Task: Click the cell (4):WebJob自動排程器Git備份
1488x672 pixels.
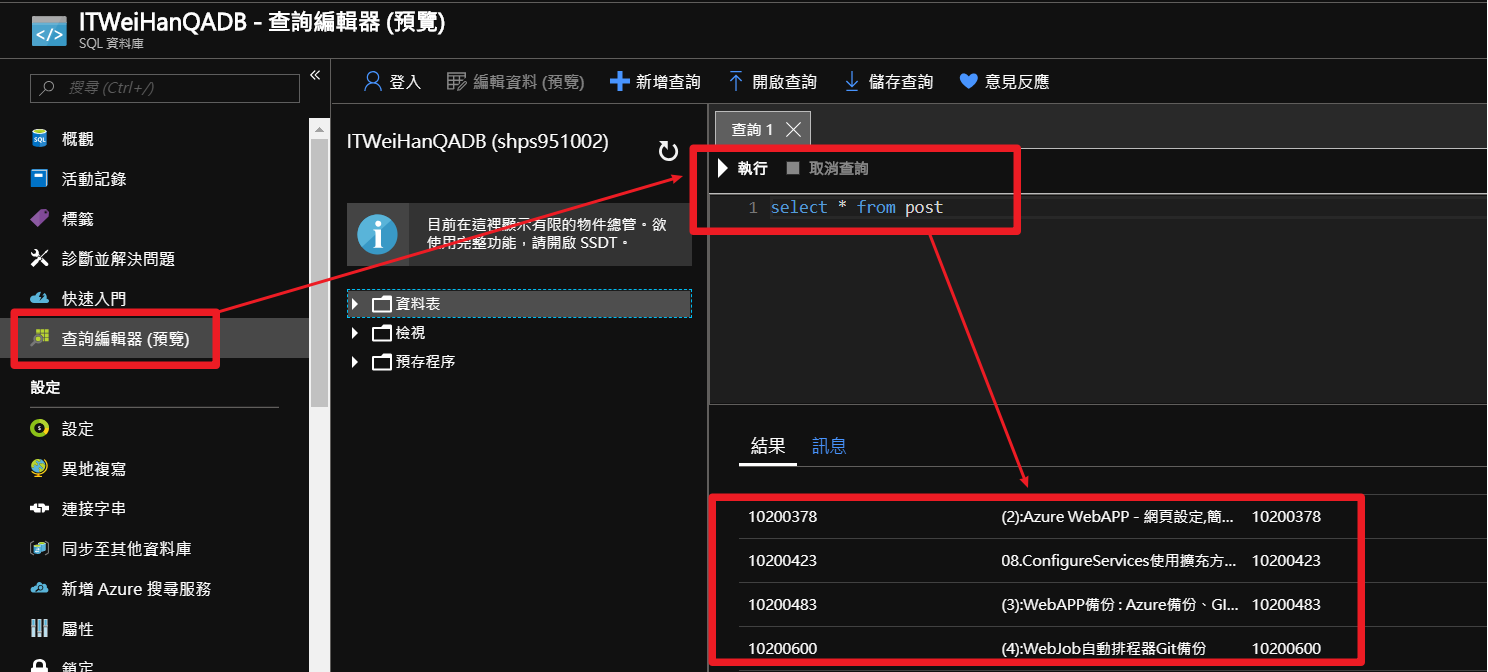Action: click(1103, 649)
